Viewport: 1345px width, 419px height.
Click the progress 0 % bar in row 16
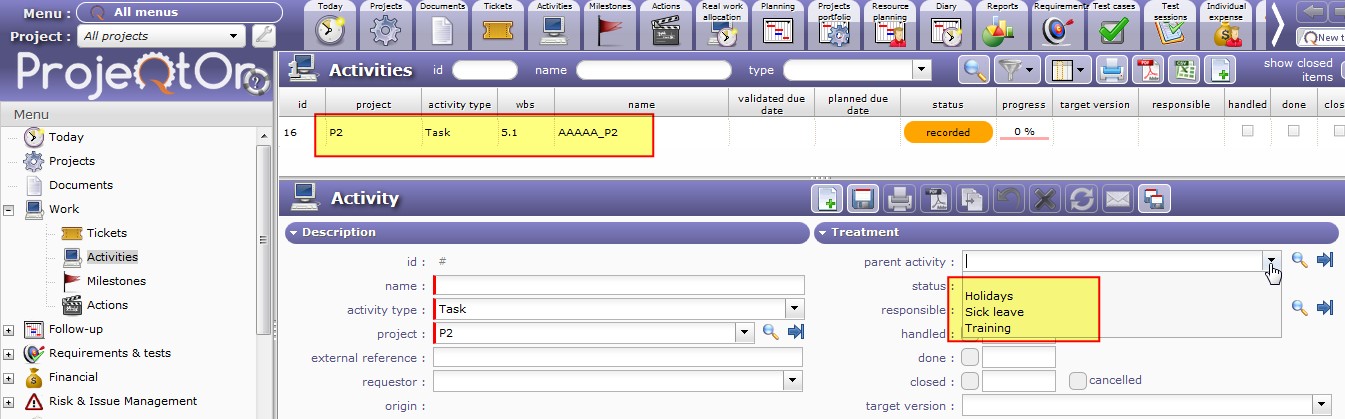coord(1023,132)
